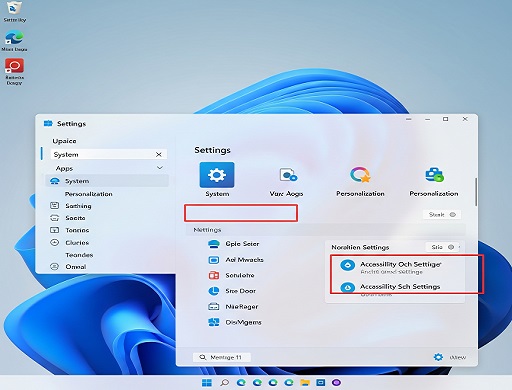Click the Gple Seier list icon
512x390 pixels.
coord(214,244)
